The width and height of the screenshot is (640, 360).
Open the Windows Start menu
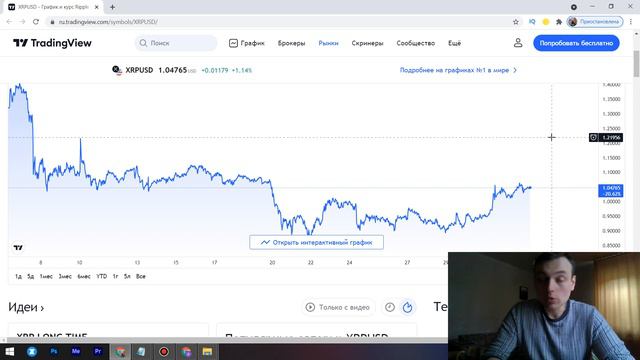tap(9, 351)
